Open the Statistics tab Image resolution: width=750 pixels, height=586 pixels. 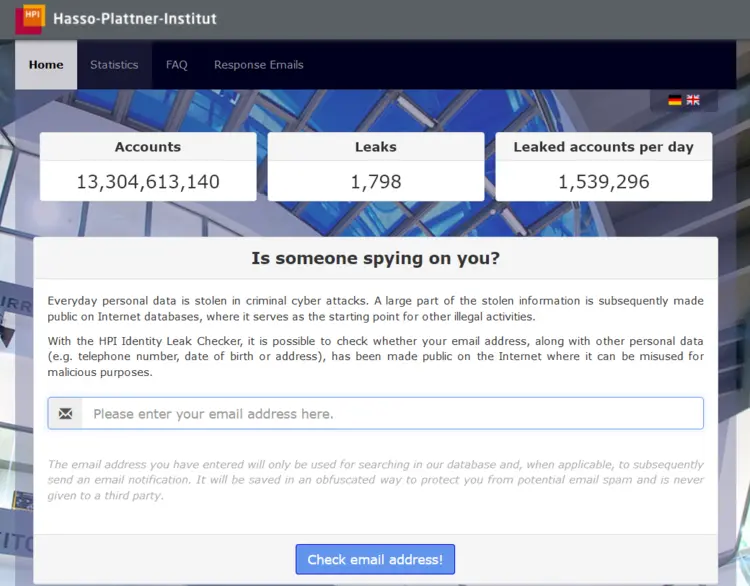point(114,65)
